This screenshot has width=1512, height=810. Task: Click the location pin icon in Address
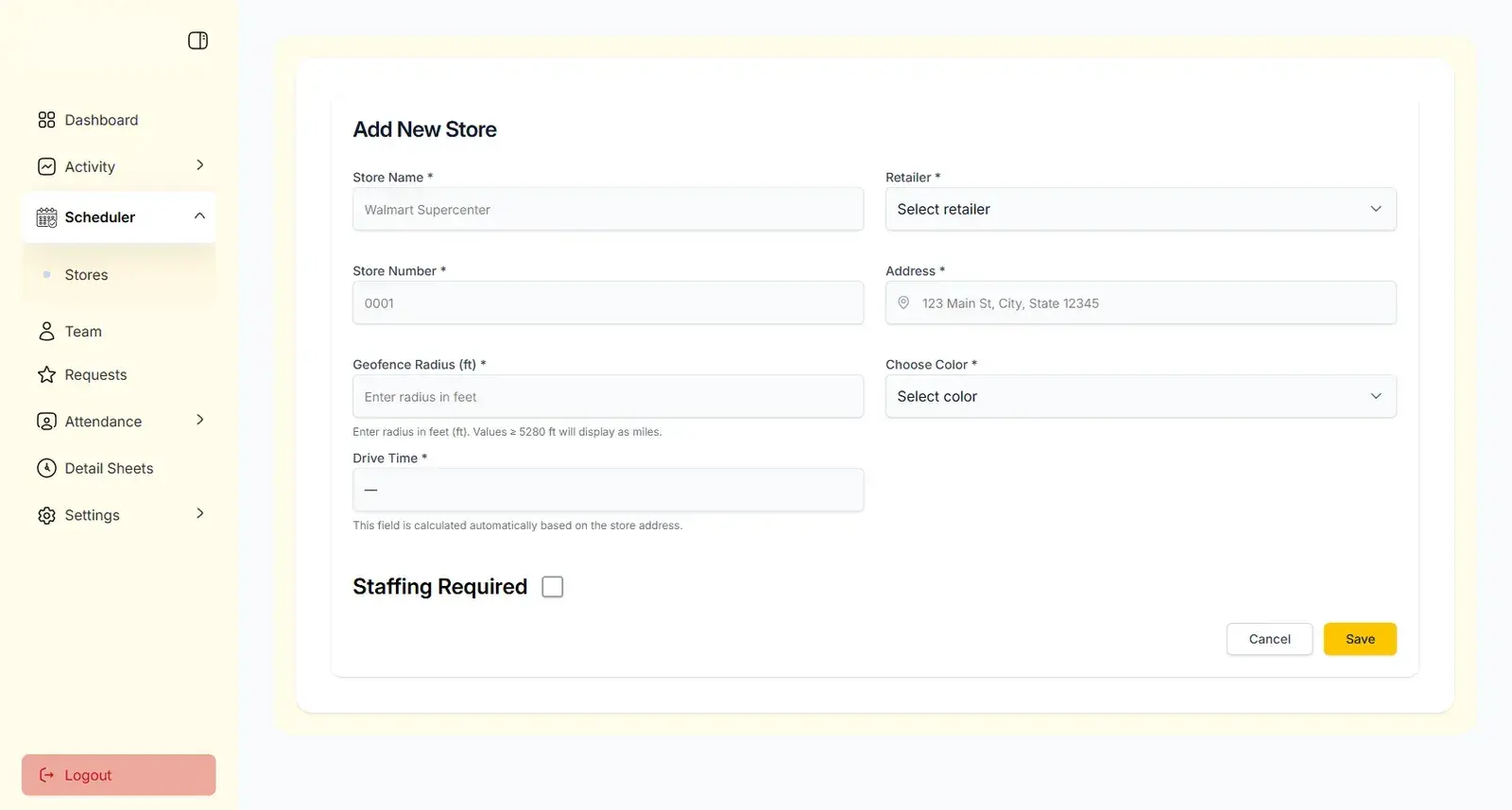(x=903, y=302)
